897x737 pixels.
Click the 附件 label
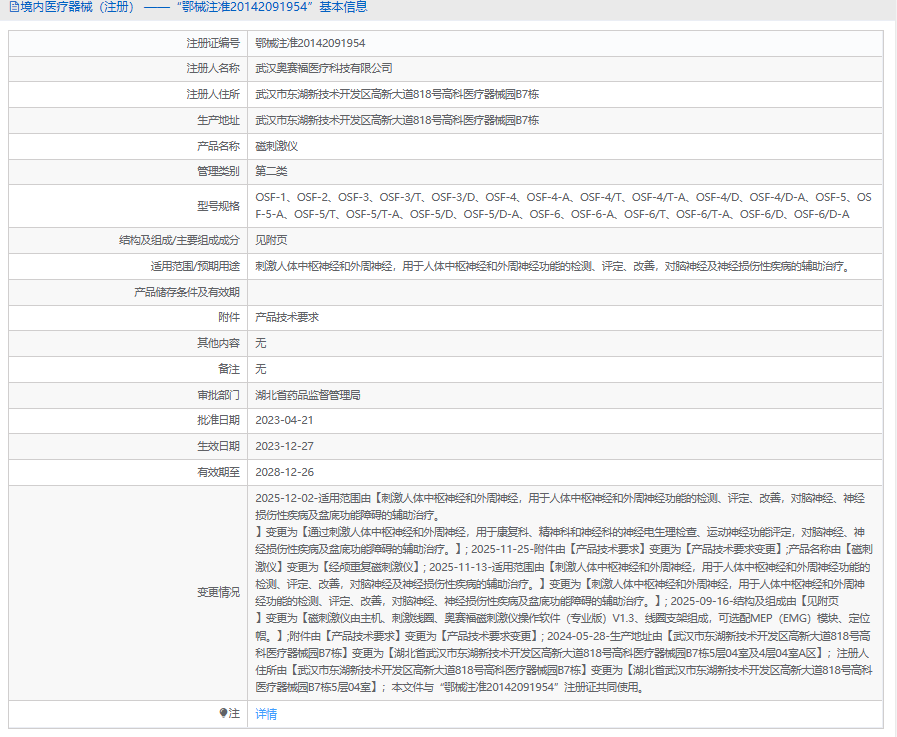click(229, 317)
